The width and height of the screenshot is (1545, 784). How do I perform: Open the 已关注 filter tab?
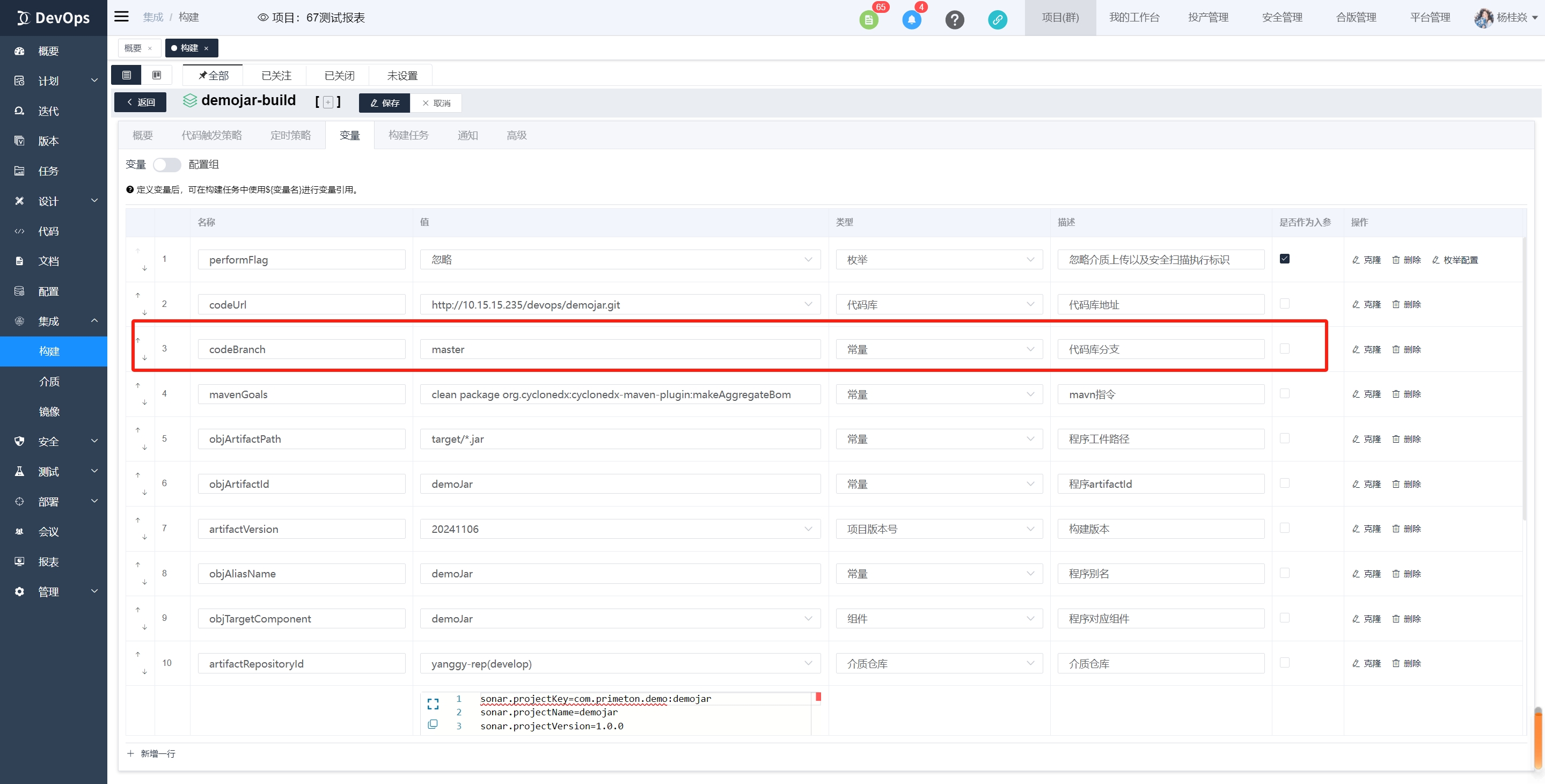pos(276,76)
